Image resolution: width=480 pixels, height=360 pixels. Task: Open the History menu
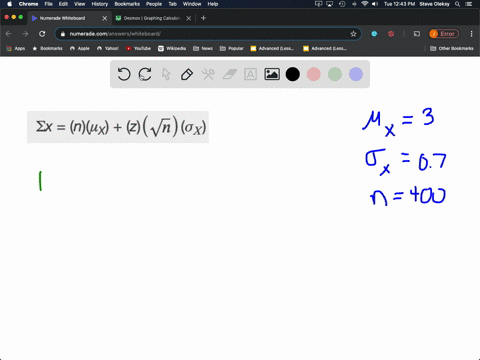(x=100, y=4)
